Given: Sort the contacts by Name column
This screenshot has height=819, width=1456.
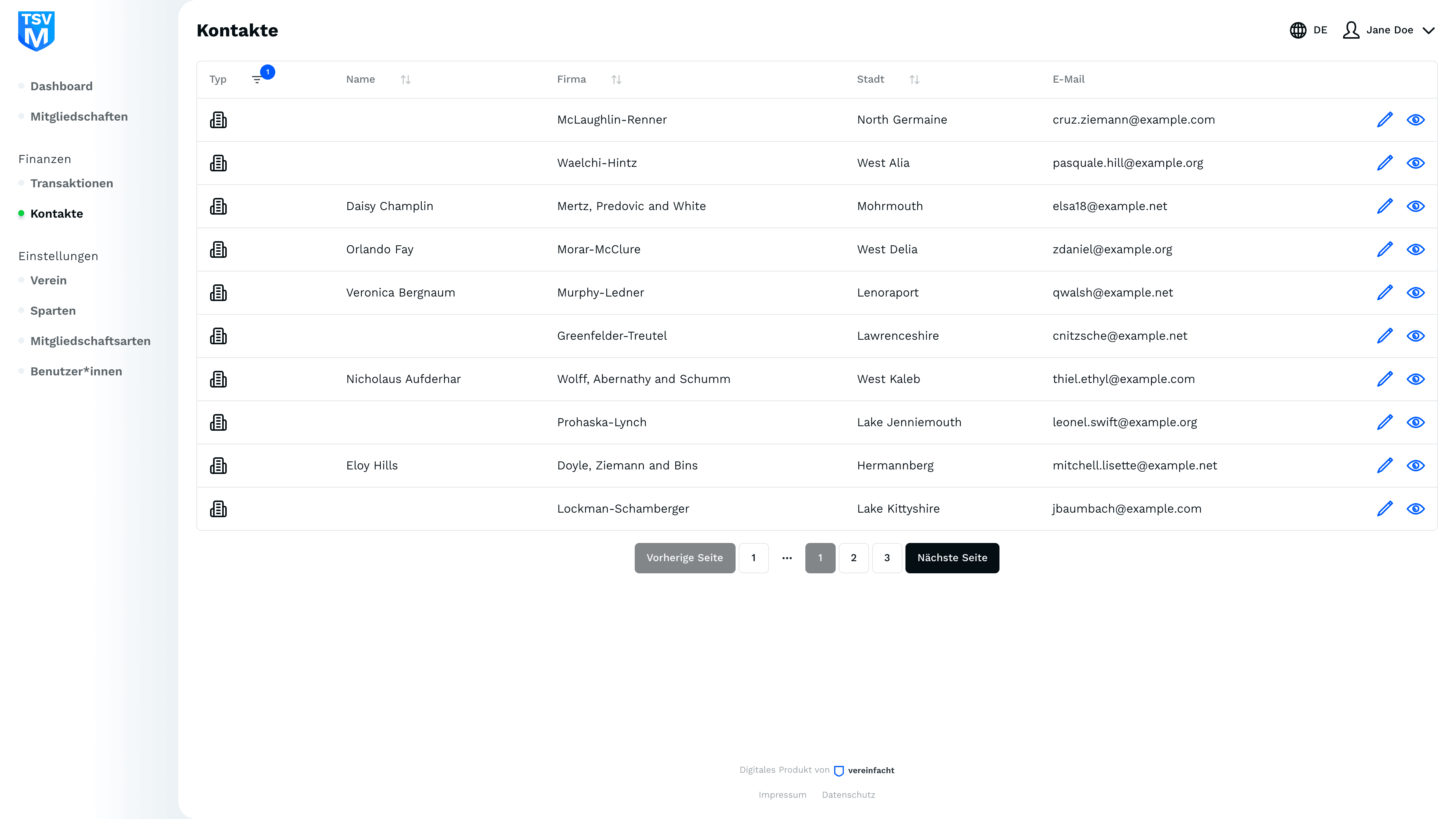Looking at the screenshot, I should (x=405, y=80).
